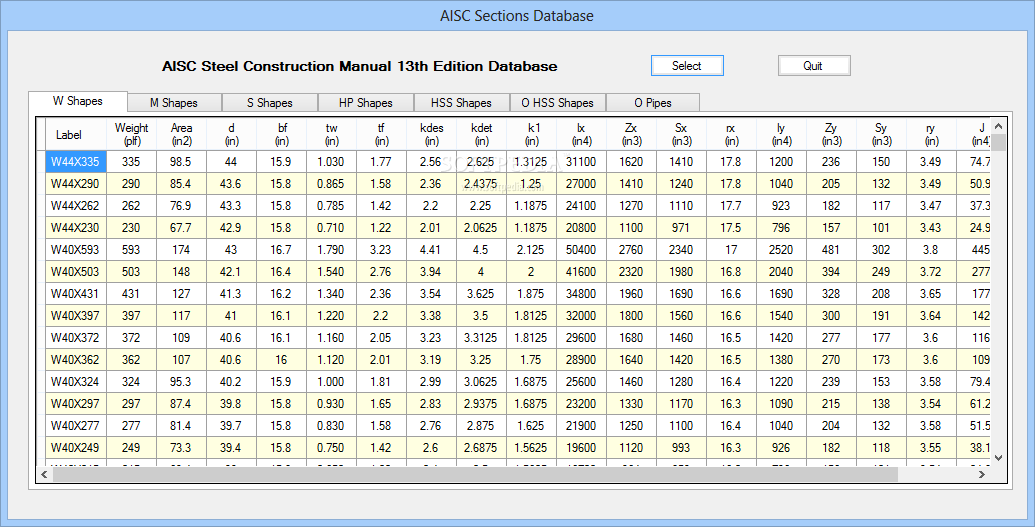This screenshot has width=1035, height=527.
Task: Click the Ix (in4) column header
Action: (x=582, y=135)
